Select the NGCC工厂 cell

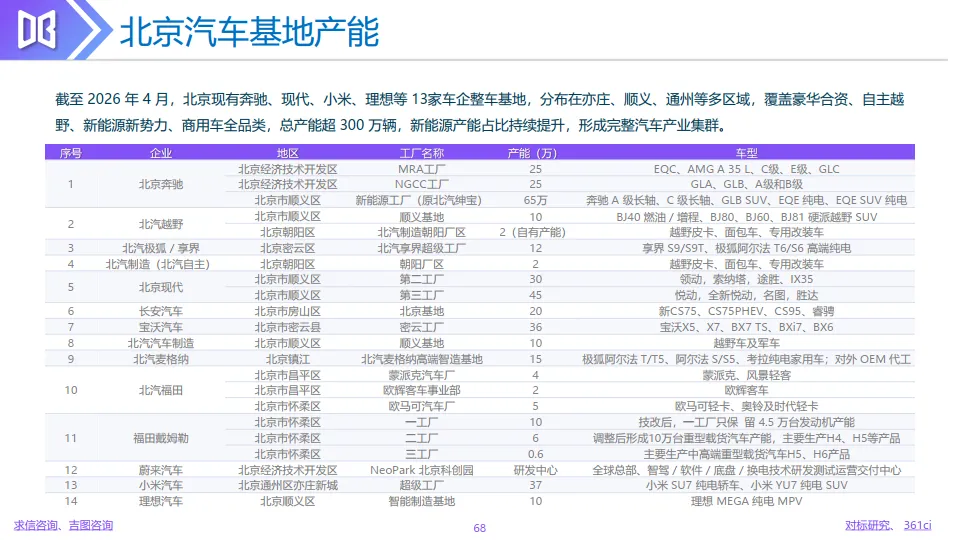421,184
